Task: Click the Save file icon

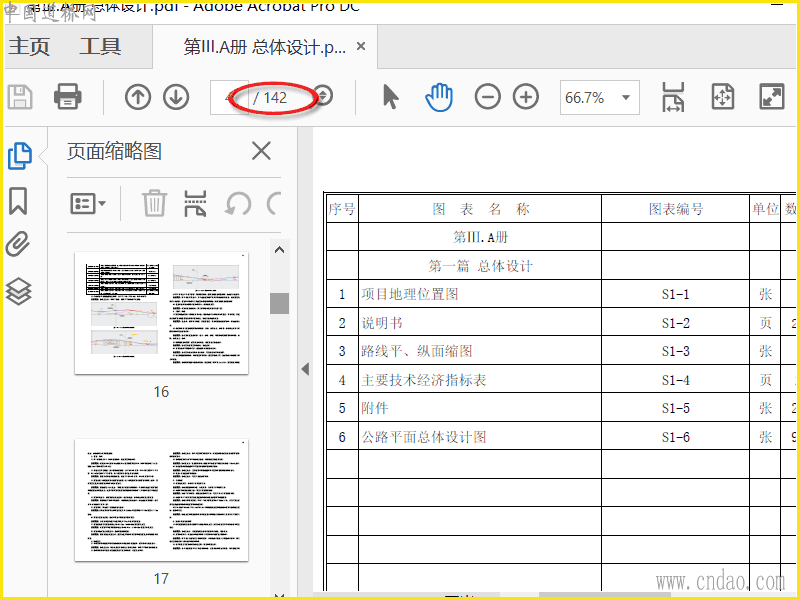Action: (20, 97)
